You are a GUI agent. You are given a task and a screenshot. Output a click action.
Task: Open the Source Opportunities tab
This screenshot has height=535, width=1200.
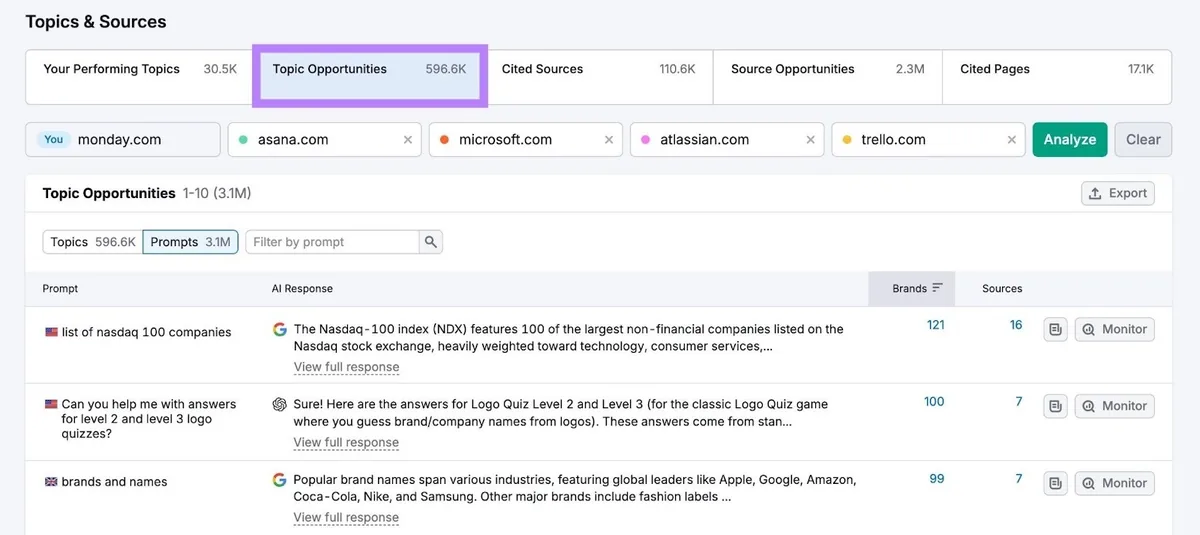827,76
